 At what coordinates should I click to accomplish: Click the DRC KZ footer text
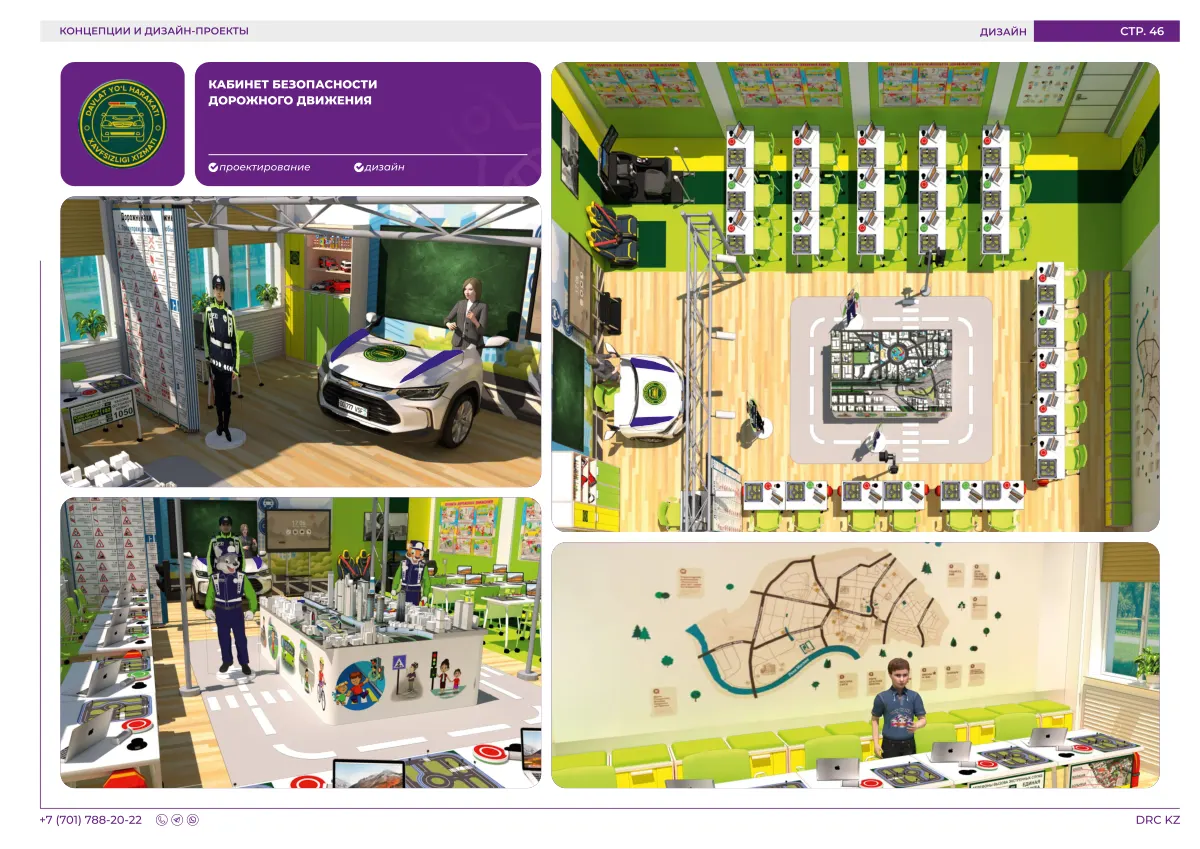[x=1158, y=820]
